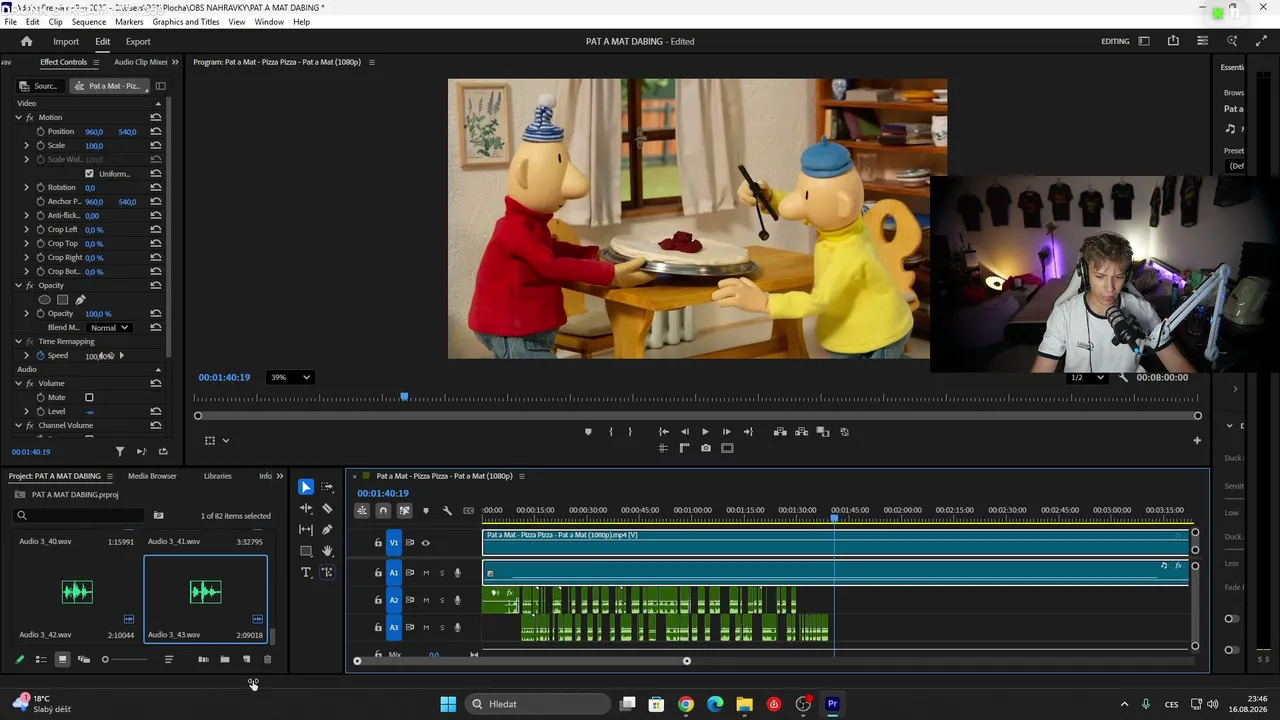Click the Filter Properties funnel icon
Screen dimensions: 1280x720
click(x=120, y=452)
